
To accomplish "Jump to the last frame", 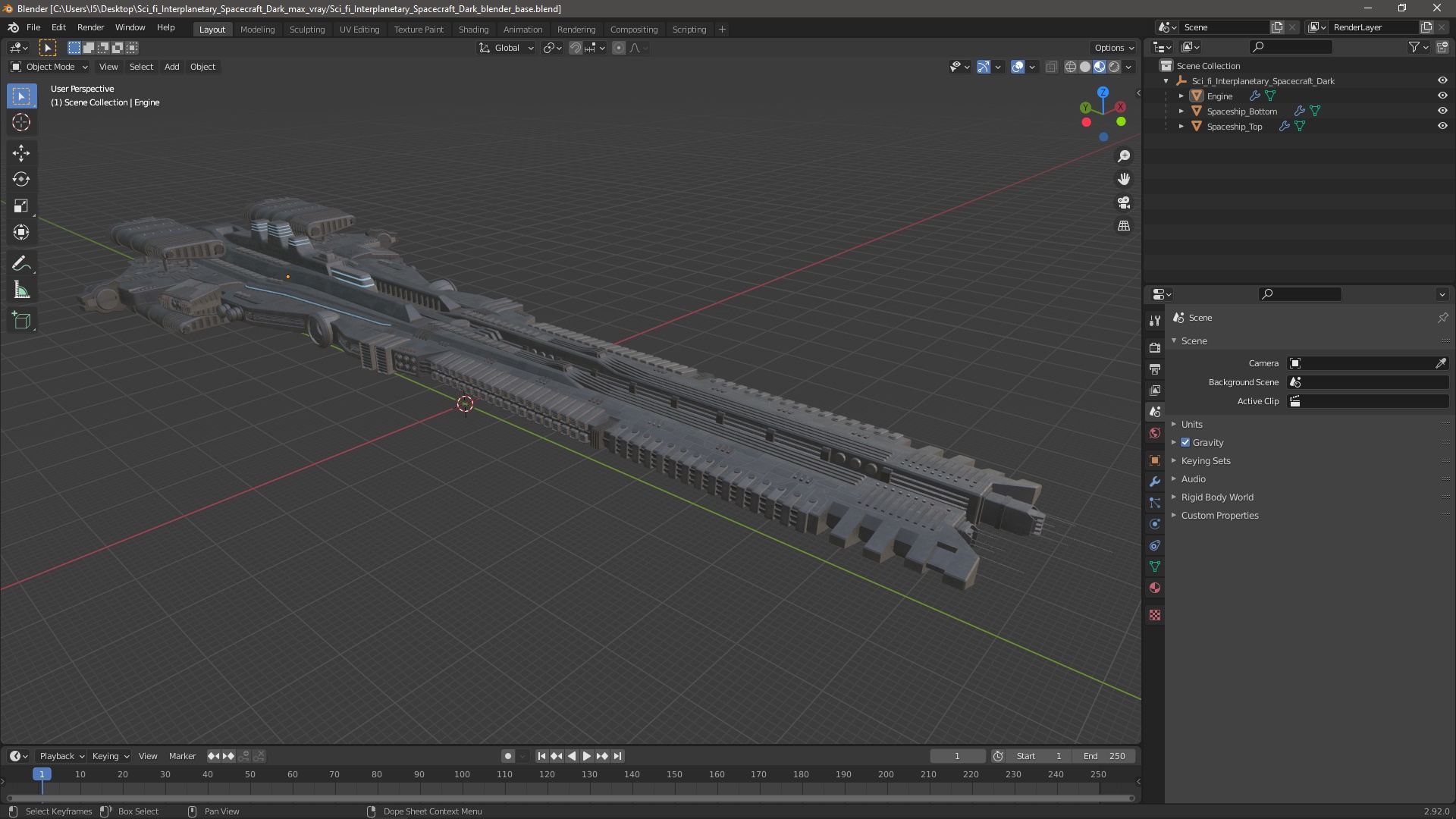I will 618,756.
